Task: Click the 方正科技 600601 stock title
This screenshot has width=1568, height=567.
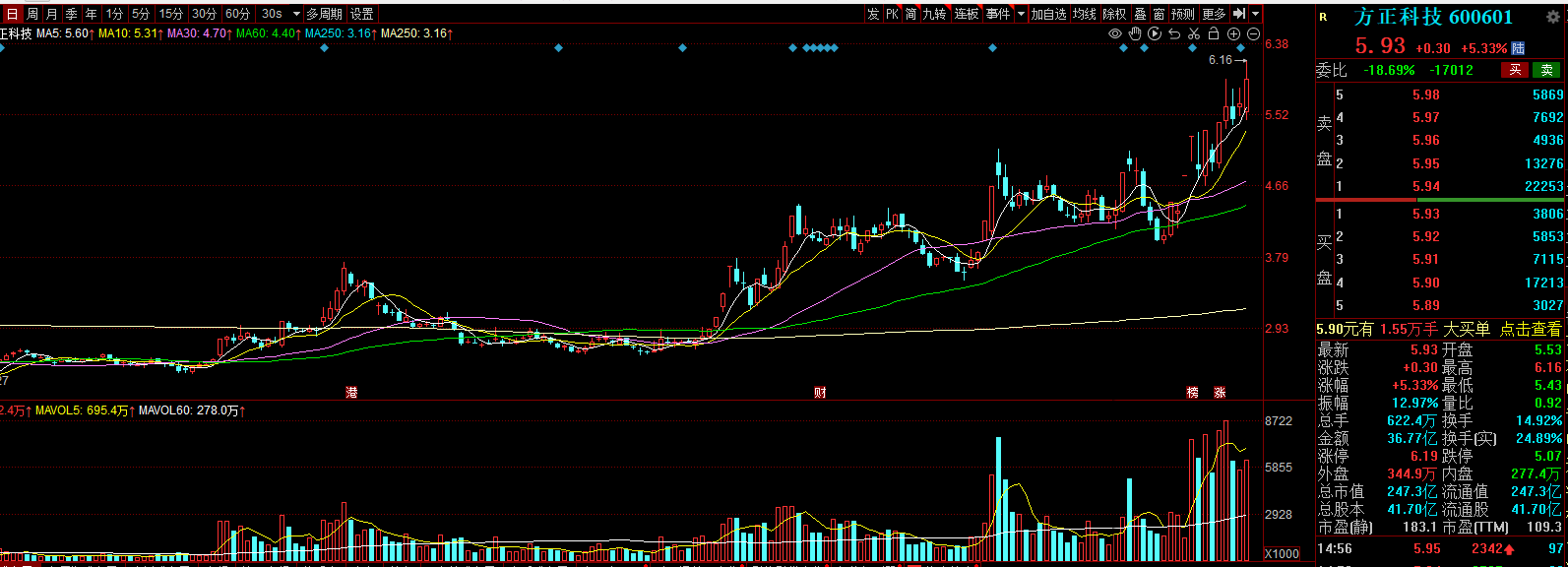Action: coord(1433,17)
